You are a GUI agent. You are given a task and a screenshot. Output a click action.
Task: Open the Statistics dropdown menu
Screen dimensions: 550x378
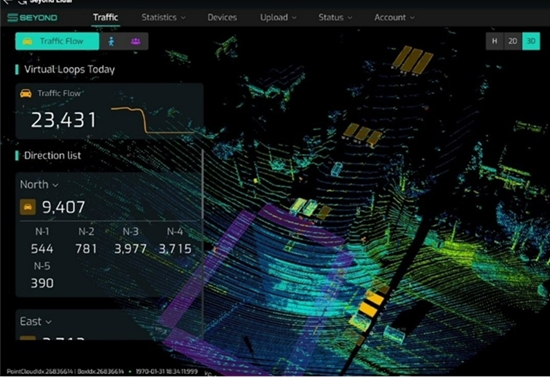[163, 18]
